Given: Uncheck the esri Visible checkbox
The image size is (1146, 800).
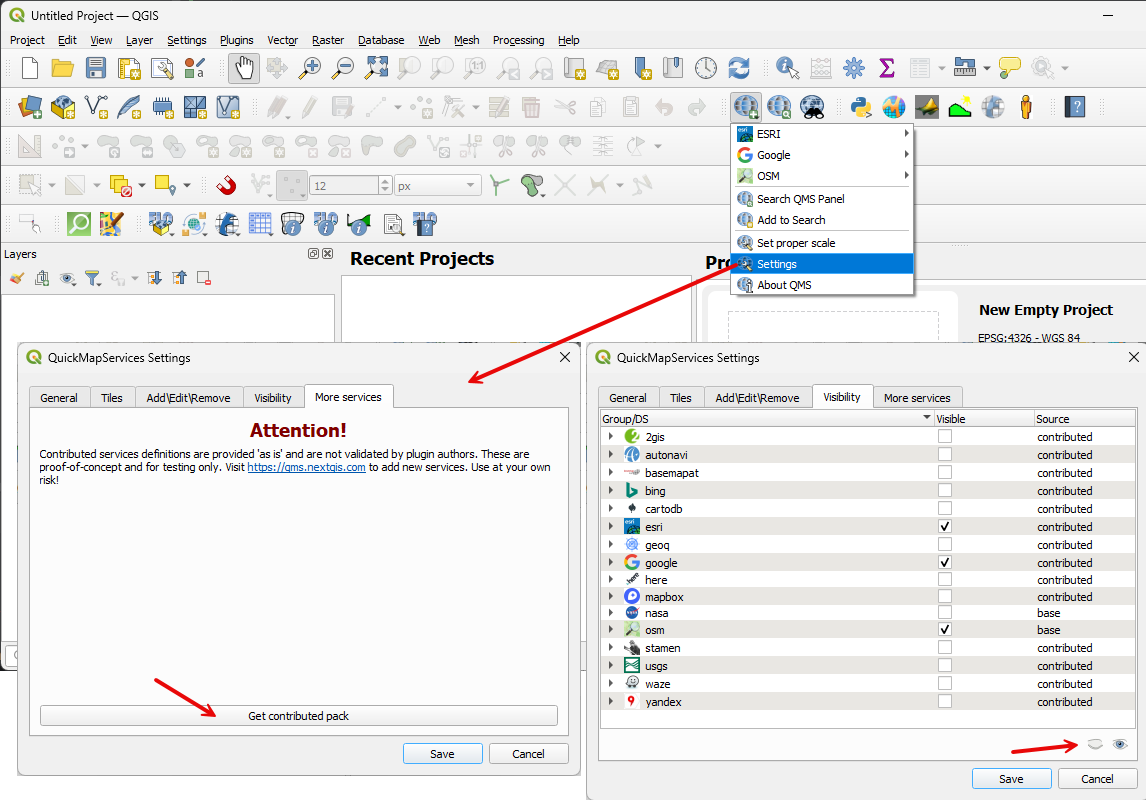Looking at the screenshot, I should click(x=945, y=526).
